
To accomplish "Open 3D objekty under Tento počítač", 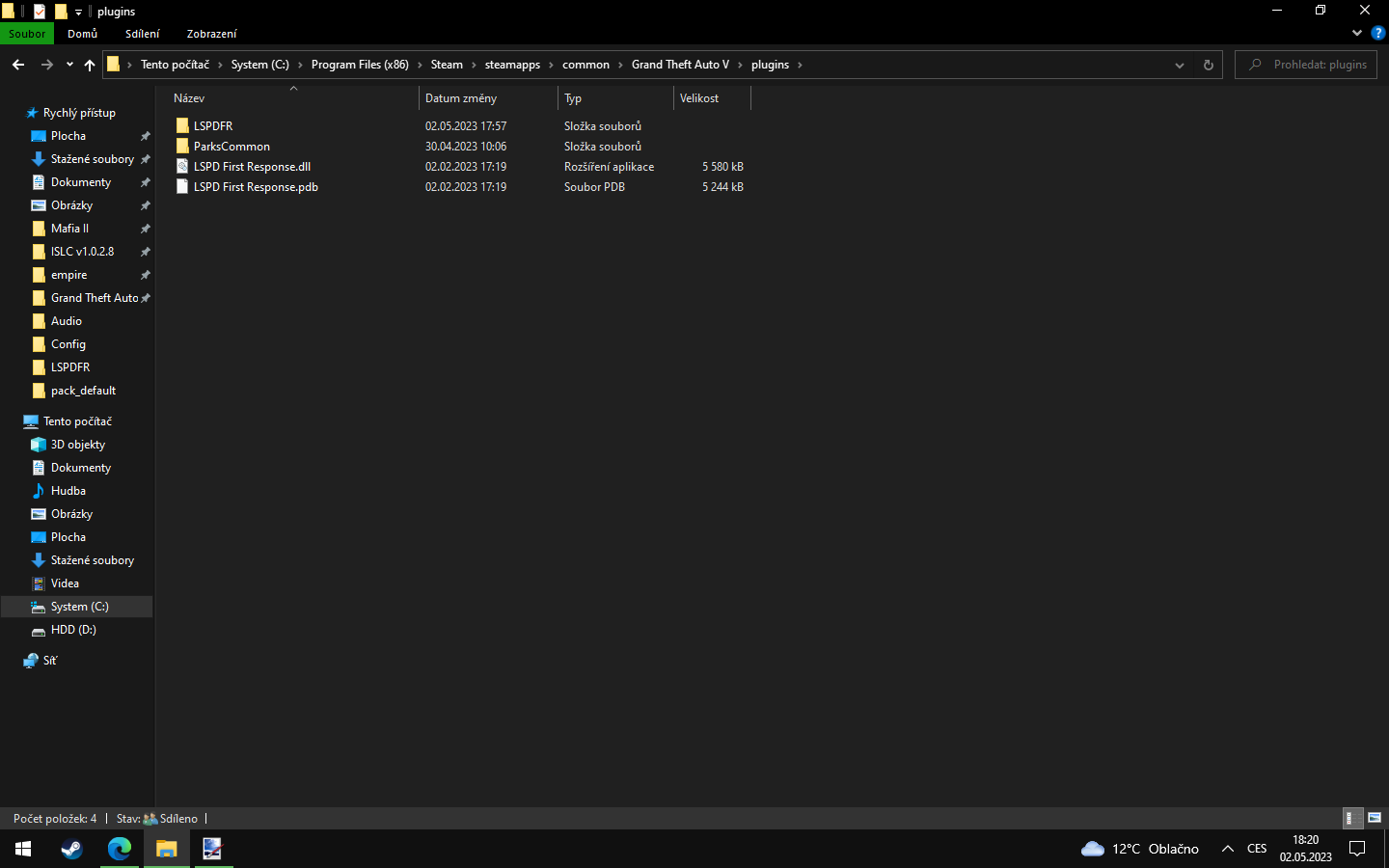I will pos(78,445).
